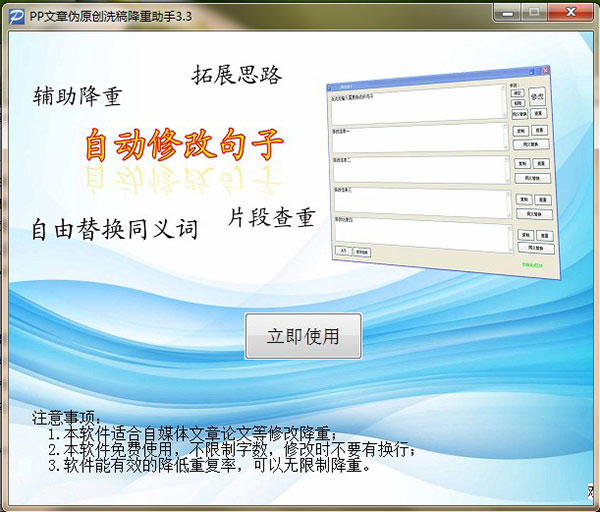Click the PP app icon in title bar
Screen dimensions: 600x512
(16, 16)
